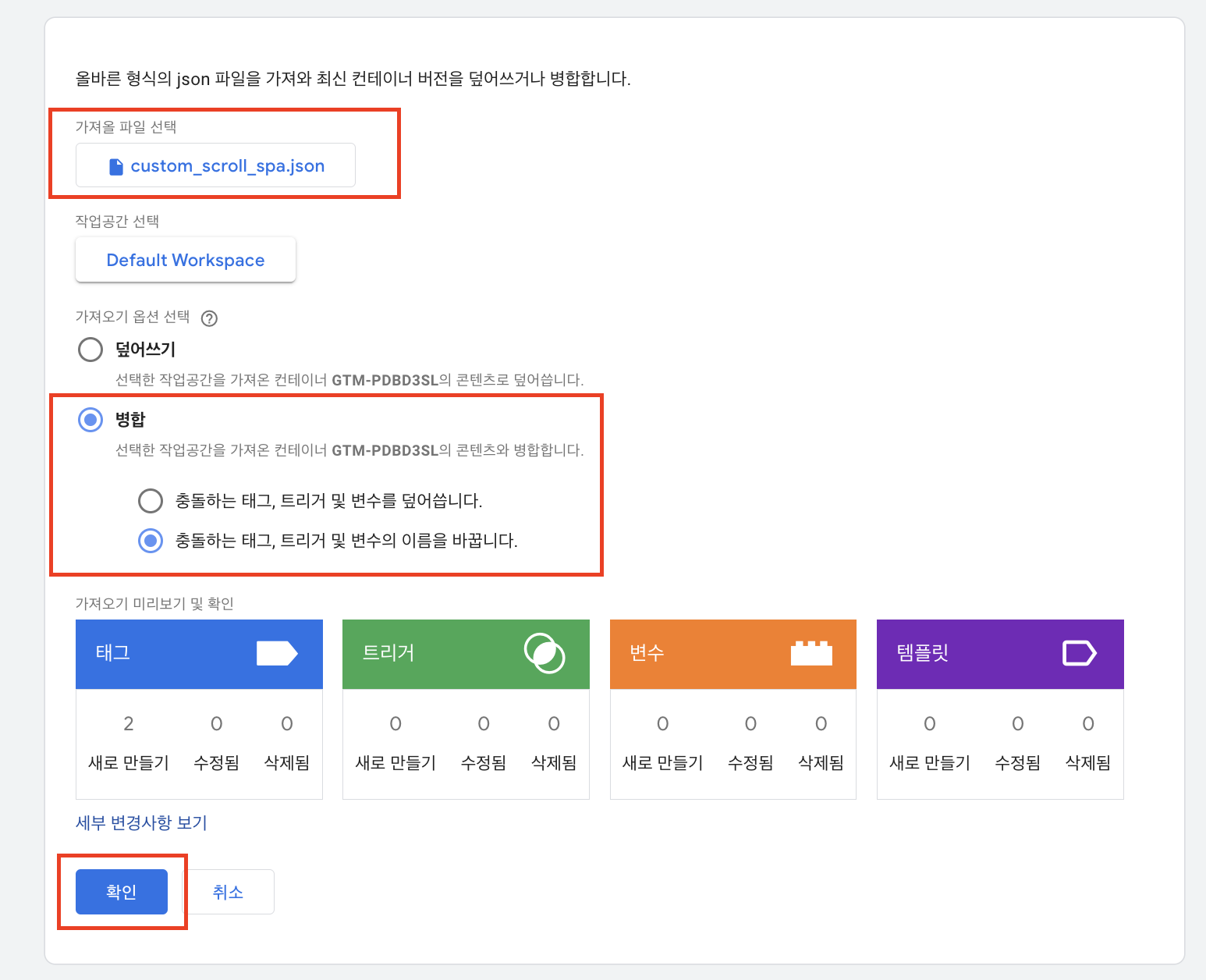Click the orange 변수 card header
Image resolution: width=1206 pixels, height=980 pixels.
[733, 654]
